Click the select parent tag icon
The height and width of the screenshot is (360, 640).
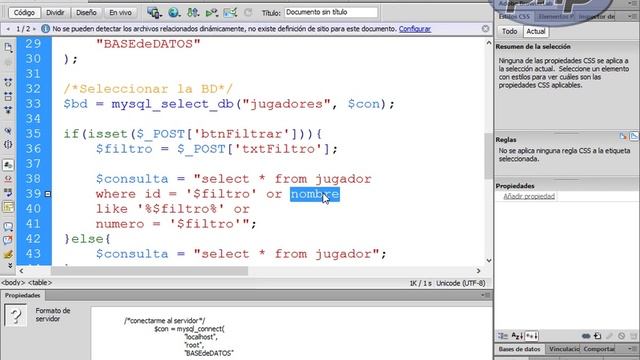[x=8, y=131]
